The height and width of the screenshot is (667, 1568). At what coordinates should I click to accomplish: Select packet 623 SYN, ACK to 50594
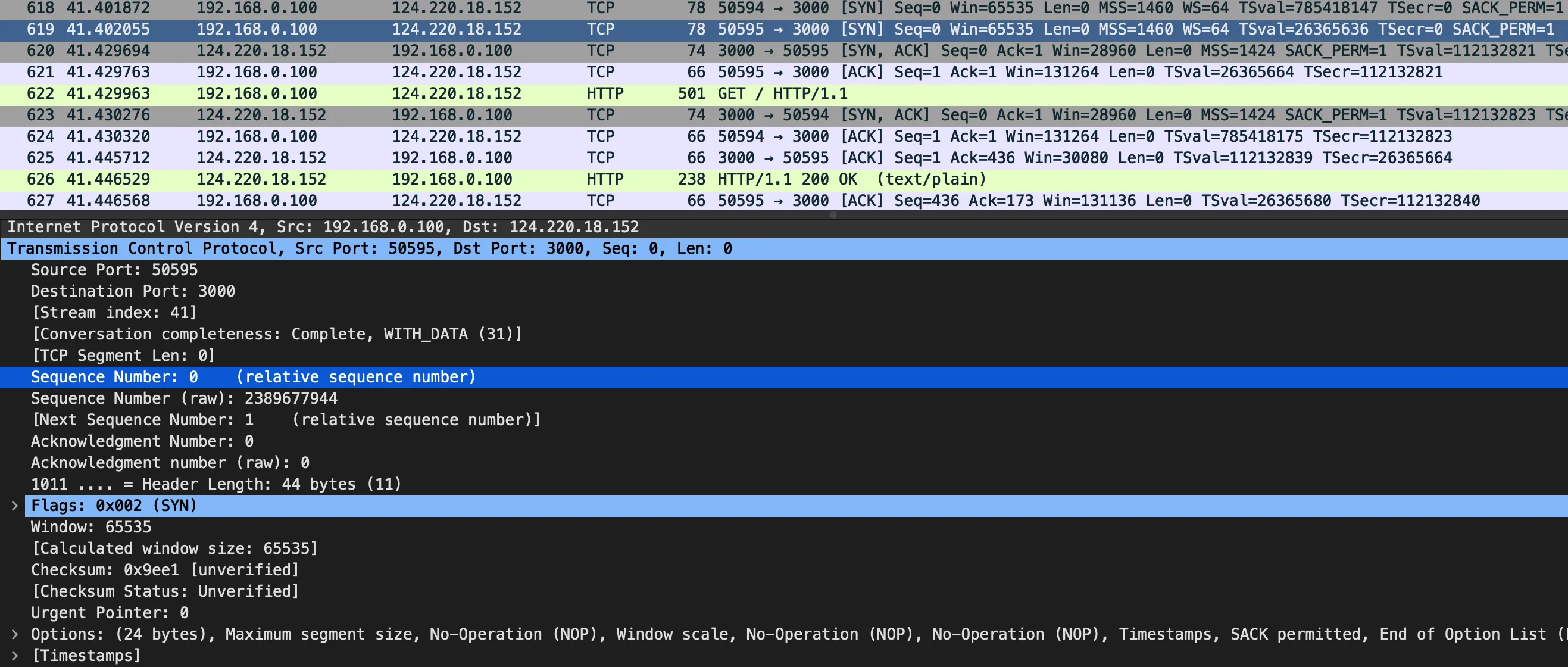[x=784, y=115]
